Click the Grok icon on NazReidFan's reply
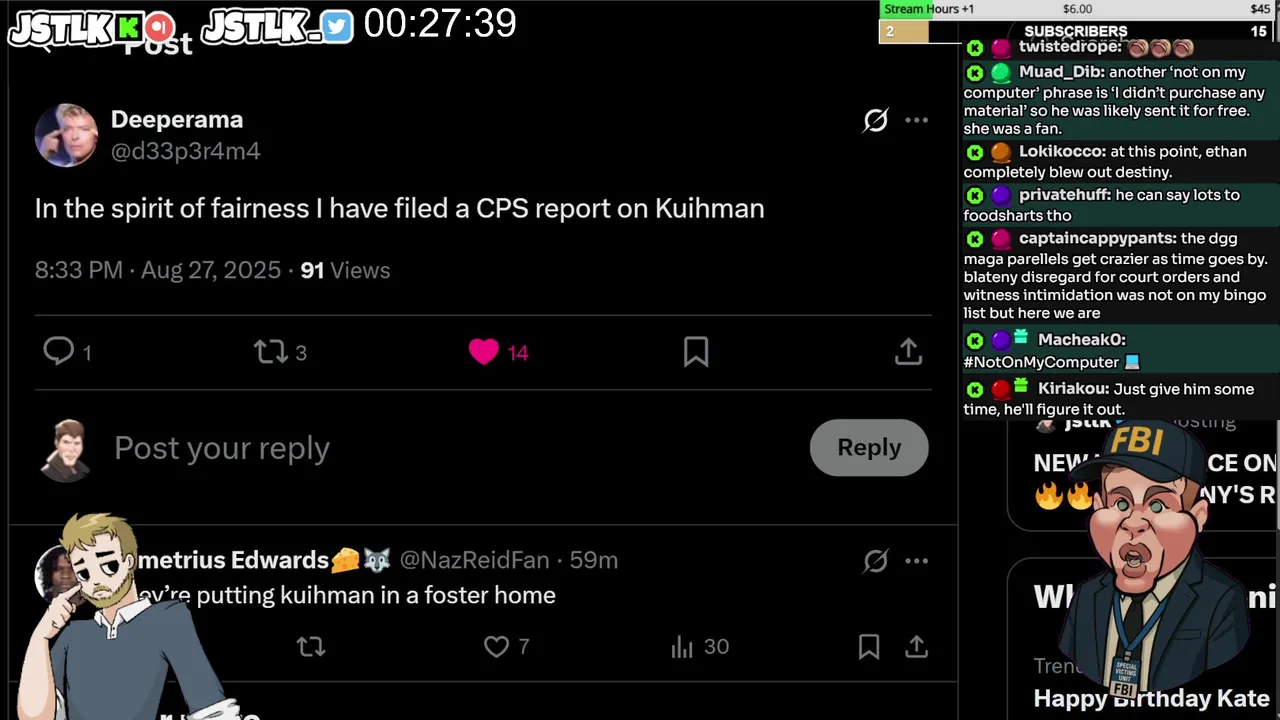Screen dimensions: 1280x720 pyautogui.click(x=876, y=561)
